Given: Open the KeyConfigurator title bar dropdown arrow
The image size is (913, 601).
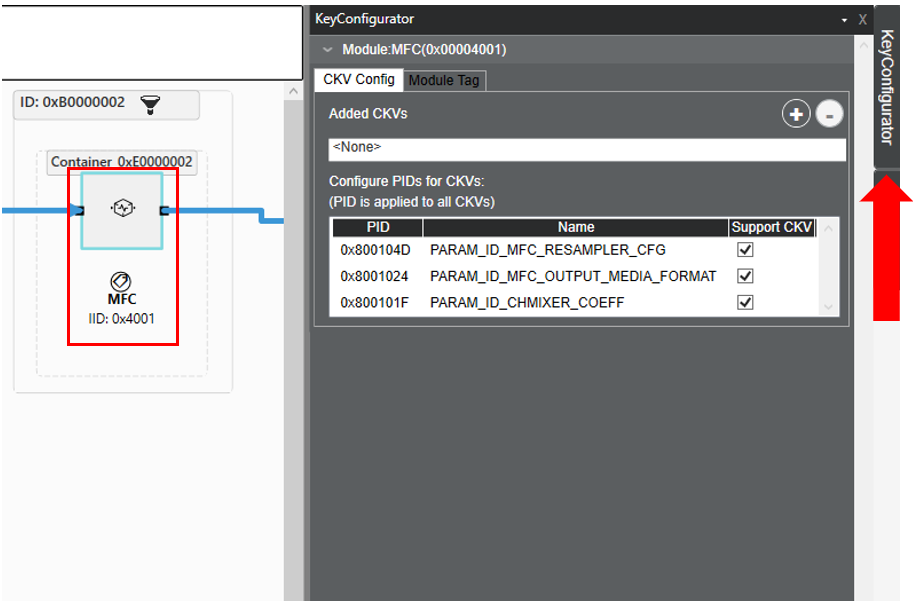Looking at the screenshot, I should point(843,19).
